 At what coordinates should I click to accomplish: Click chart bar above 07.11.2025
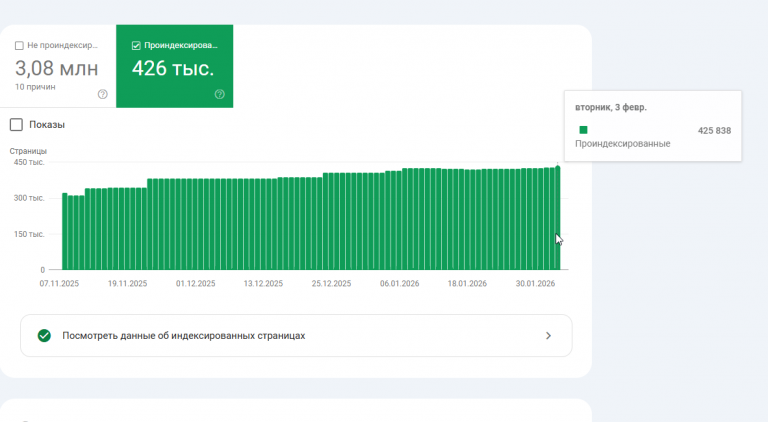65,232
